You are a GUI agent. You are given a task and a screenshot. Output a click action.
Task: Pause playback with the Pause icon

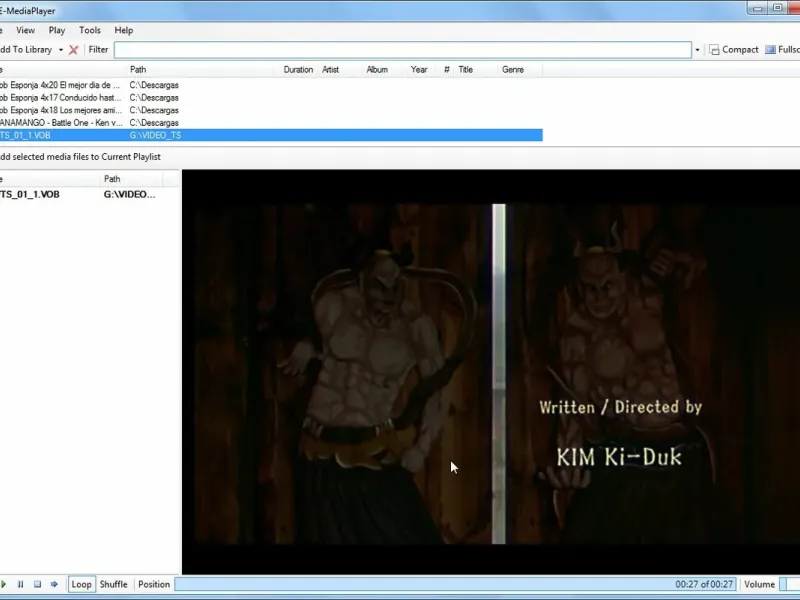(20, 584)
